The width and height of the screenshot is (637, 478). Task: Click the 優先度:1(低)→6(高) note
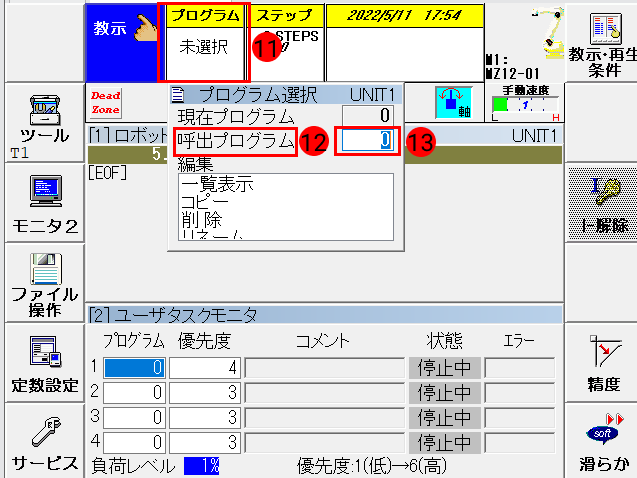pos(372,466)
